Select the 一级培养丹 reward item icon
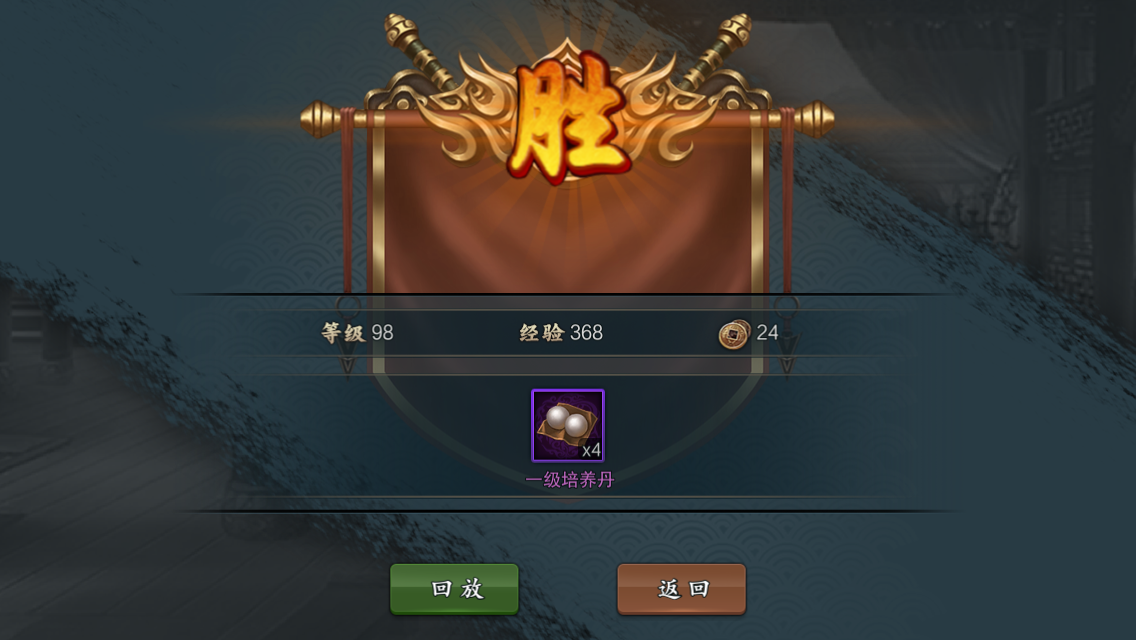The image size is (1136, 640). tap(567, 425)
